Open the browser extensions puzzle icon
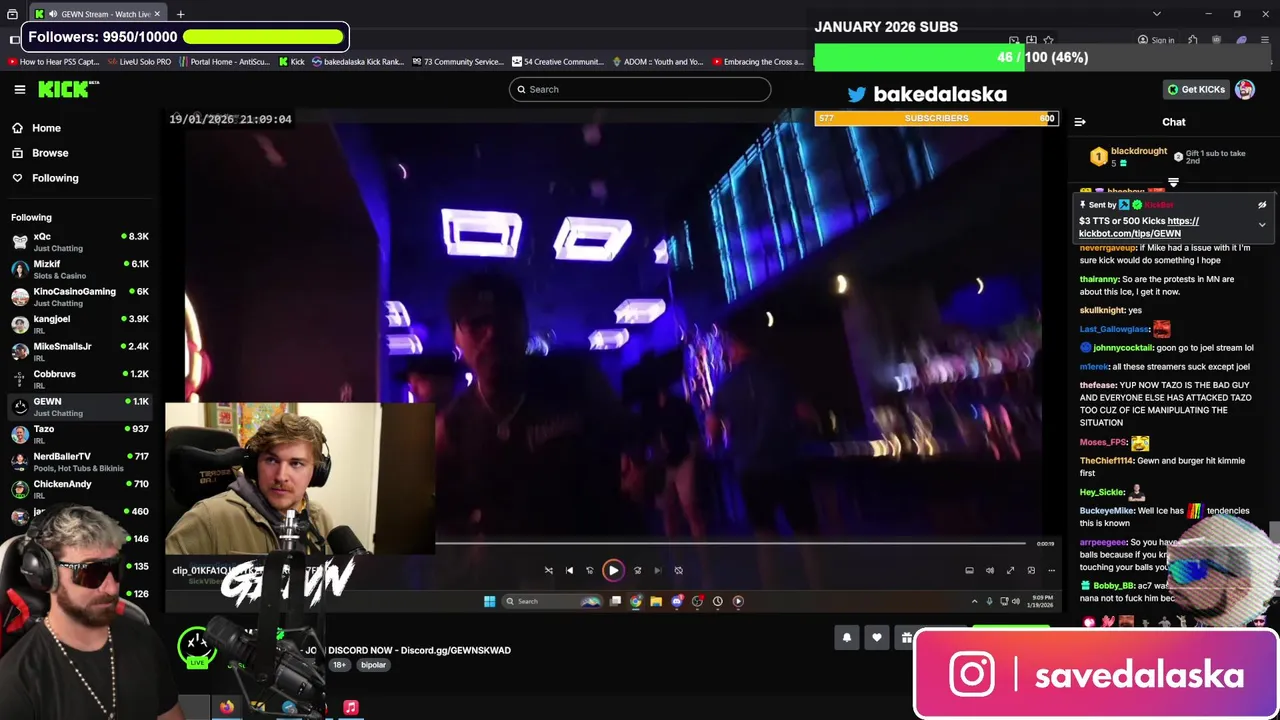 (1193, 40)
